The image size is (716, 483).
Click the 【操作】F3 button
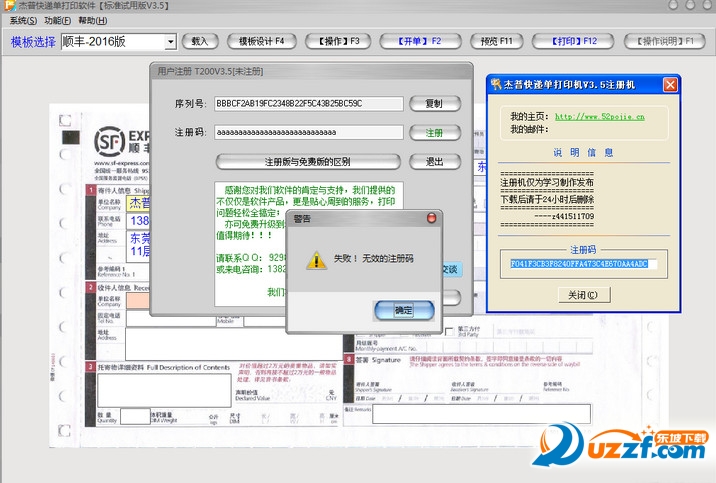(338, 42)
